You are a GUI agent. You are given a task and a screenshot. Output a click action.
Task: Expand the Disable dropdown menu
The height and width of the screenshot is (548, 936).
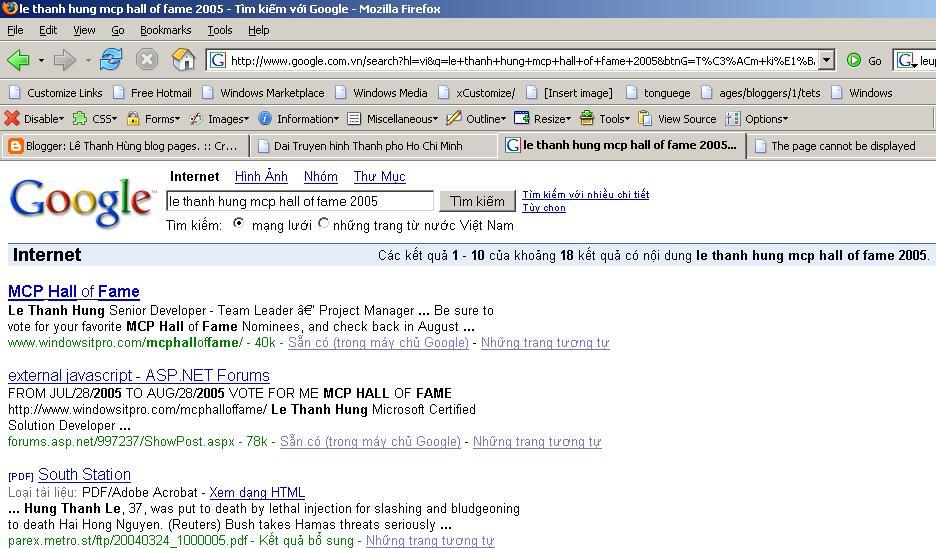click(x=61, y=119)
